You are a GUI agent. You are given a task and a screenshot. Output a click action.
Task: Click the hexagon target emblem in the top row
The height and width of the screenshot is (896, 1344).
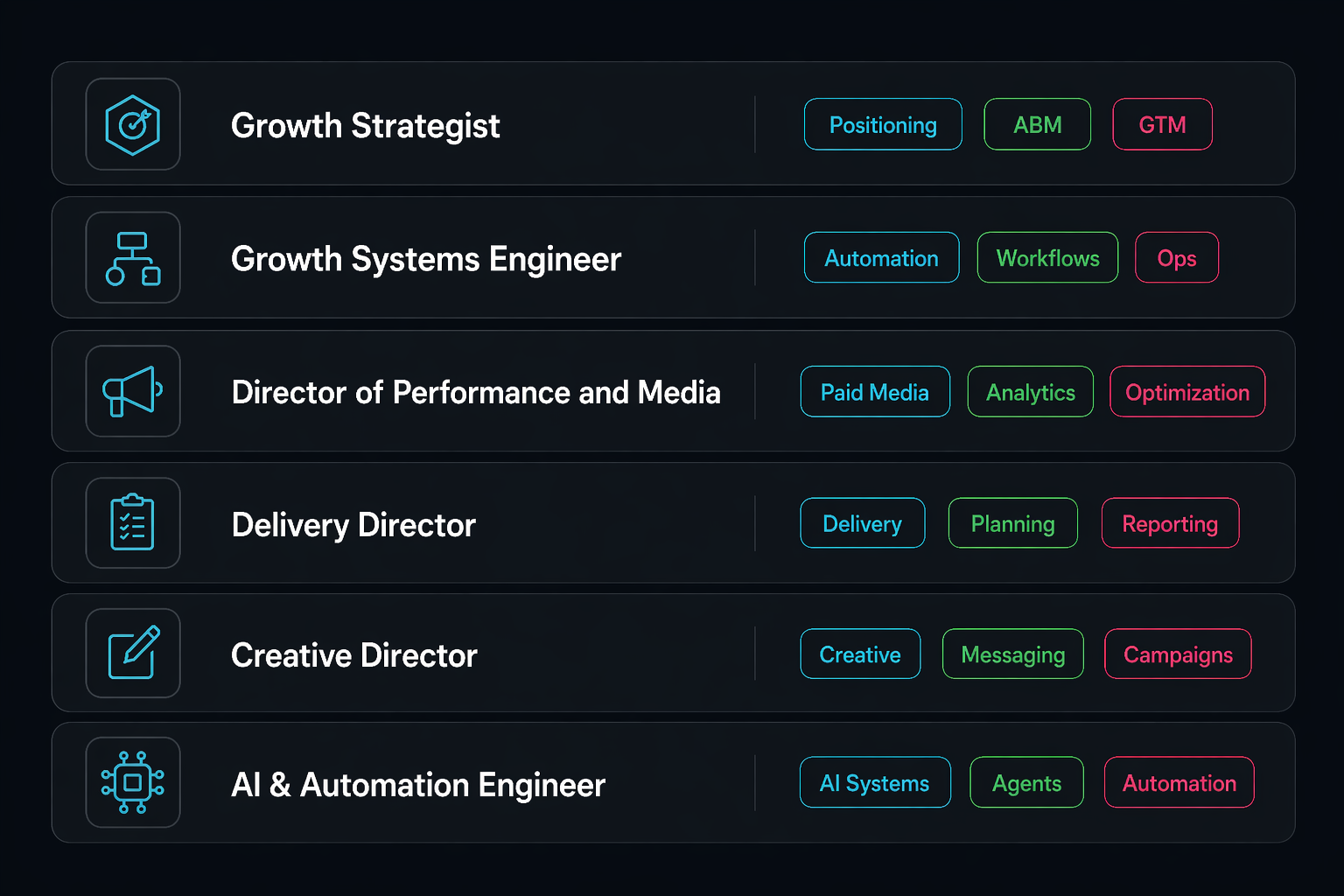133,124
